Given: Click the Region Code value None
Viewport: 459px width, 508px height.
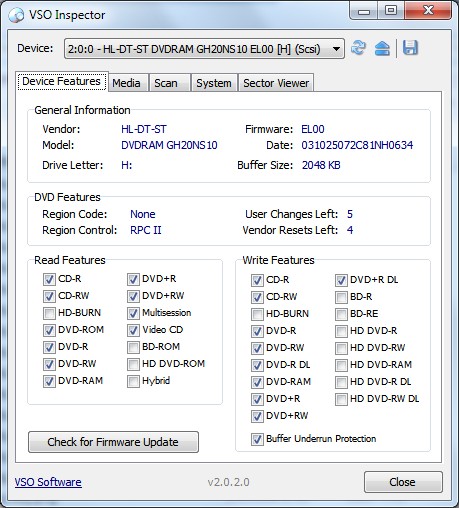Looking at the screenshot, I should click(x=143, y=214).
